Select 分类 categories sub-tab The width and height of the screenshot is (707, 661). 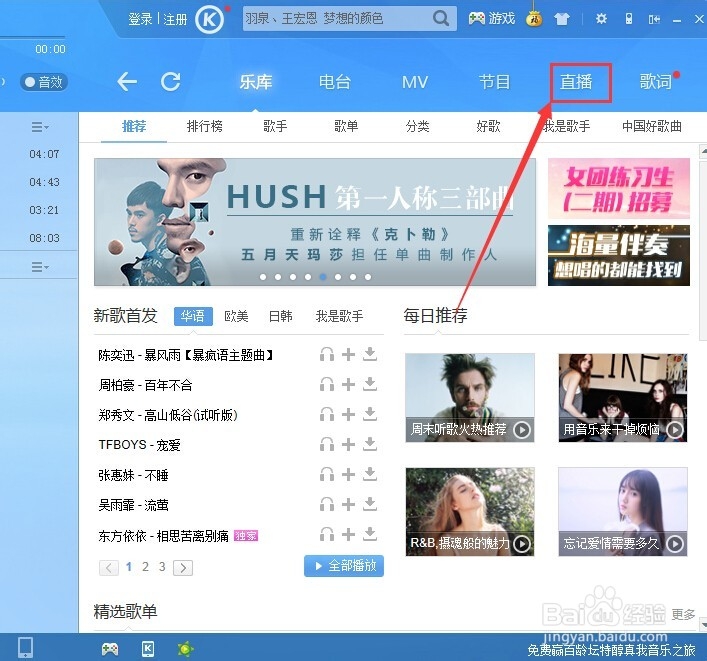[418, 126]
